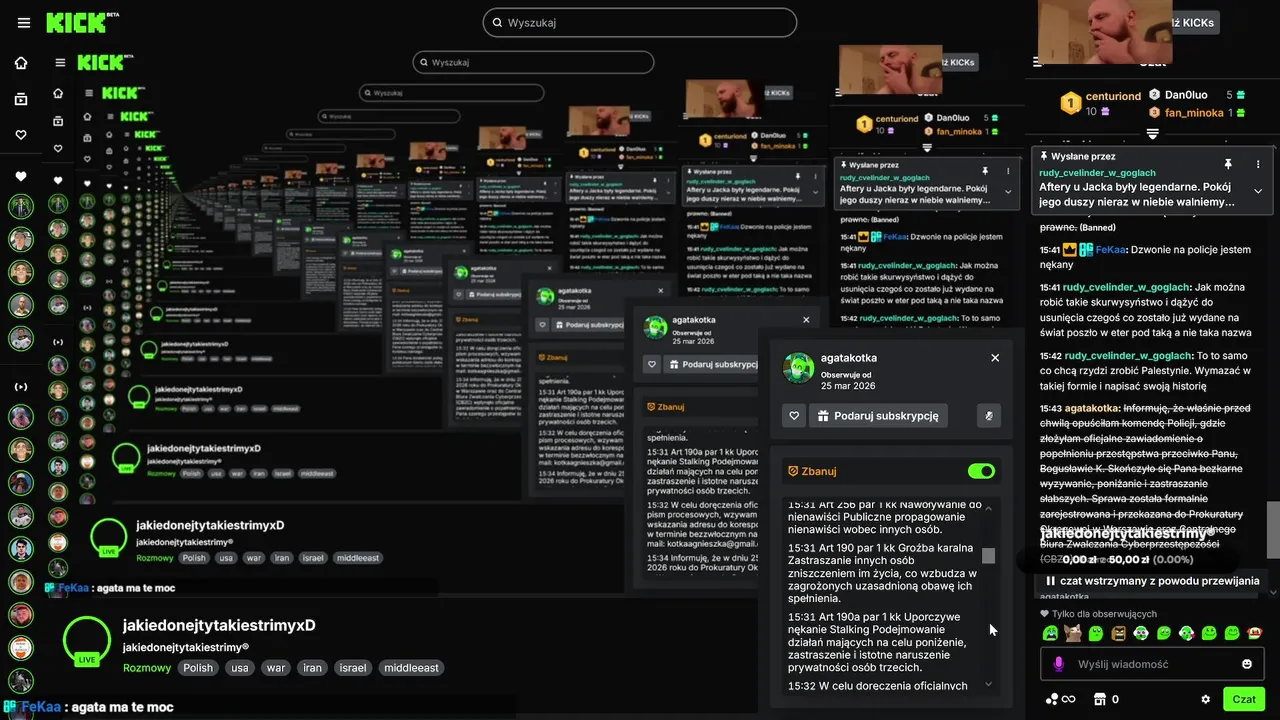The height and width of the screenshot is (720, 1280).
Task: Click the largest LIVE streamer avatar at the bottom left
Action: tap(87, 641)
